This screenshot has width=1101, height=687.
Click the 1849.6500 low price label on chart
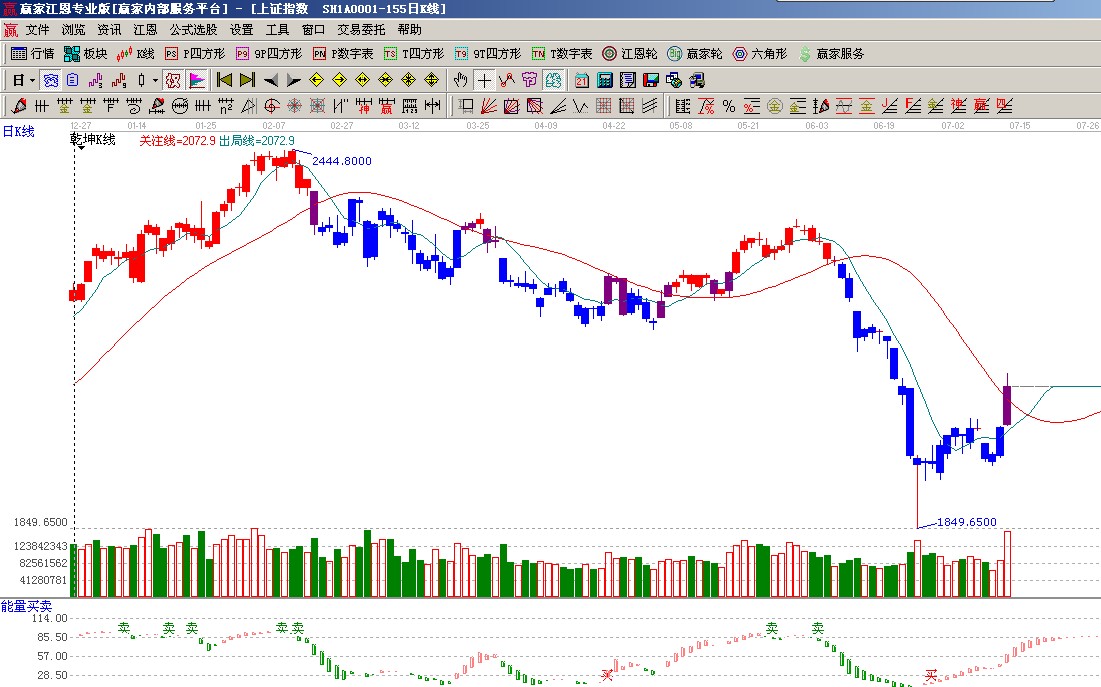[966, 522]
